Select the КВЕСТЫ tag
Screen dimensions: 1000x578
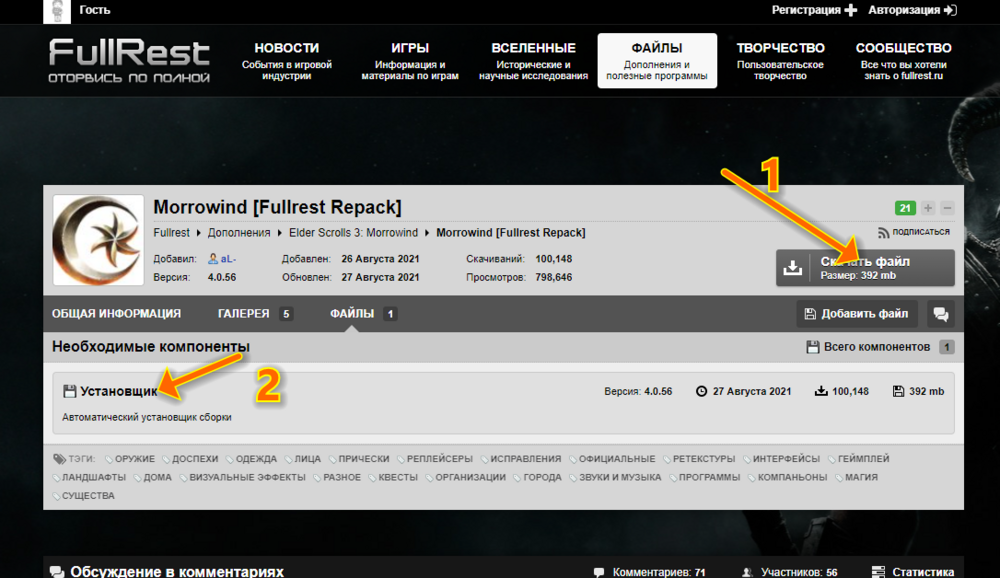[398, 477]
